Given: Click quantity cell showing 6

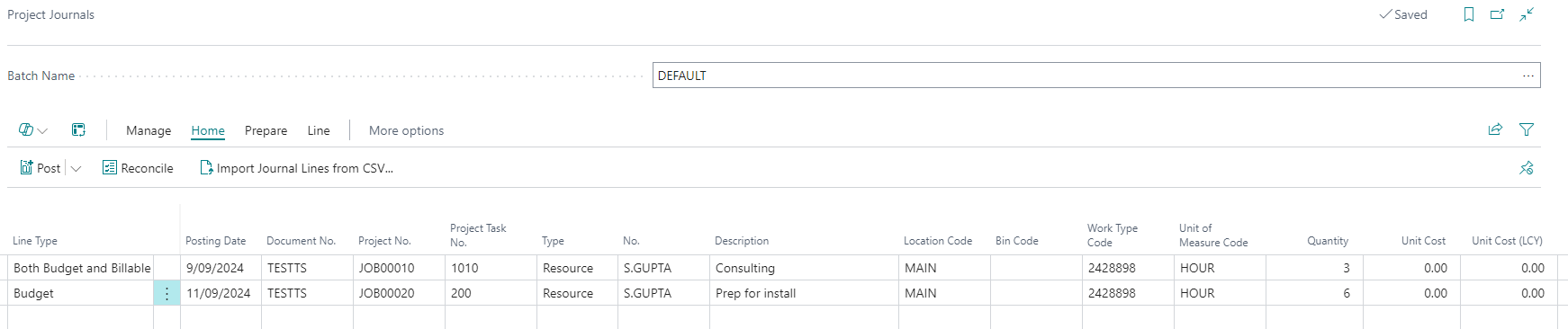Looking at the screenshot, I should pos(1314,293).
